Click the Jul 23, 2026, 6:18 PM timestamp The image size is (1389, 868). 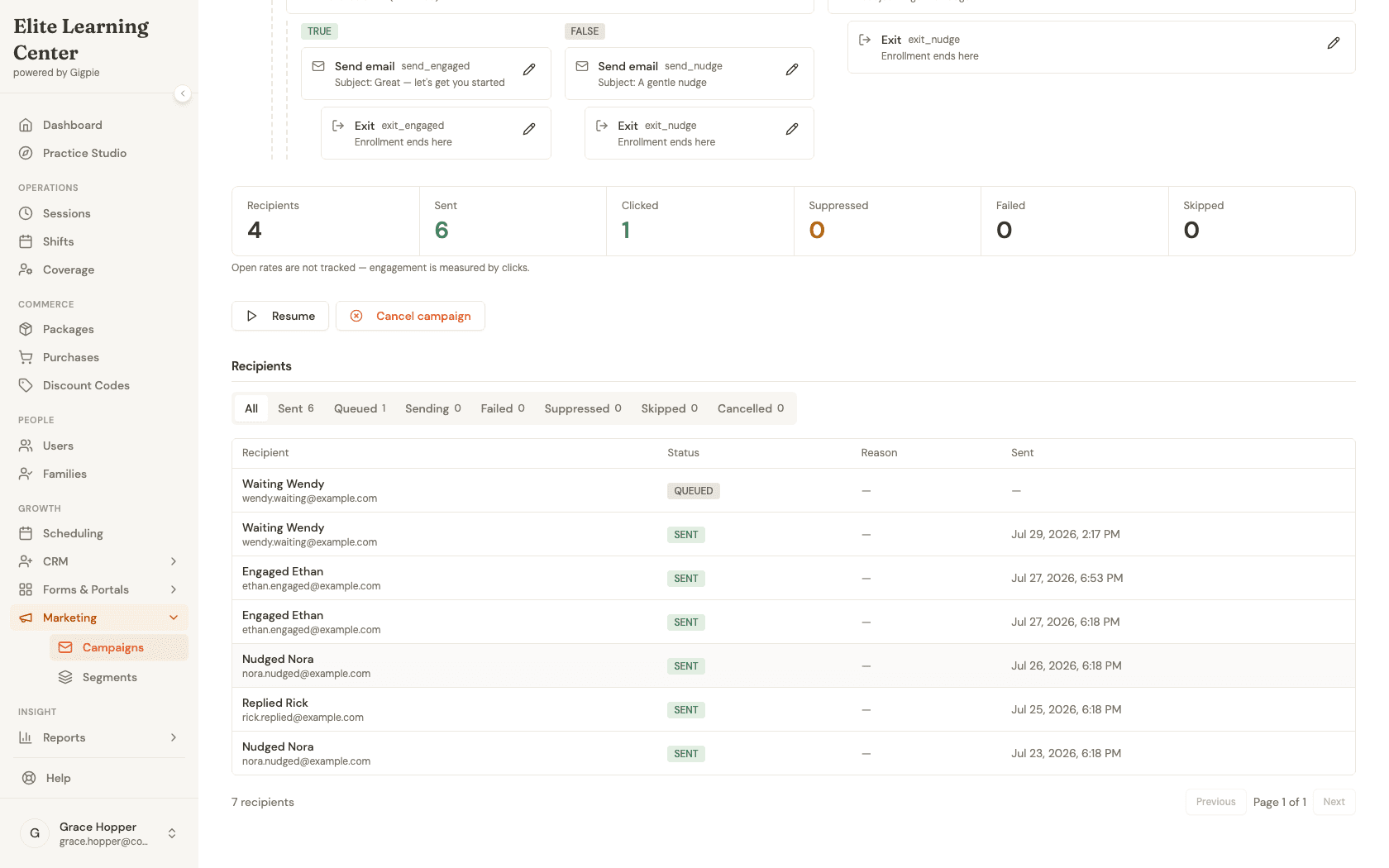click(1066, 753)
